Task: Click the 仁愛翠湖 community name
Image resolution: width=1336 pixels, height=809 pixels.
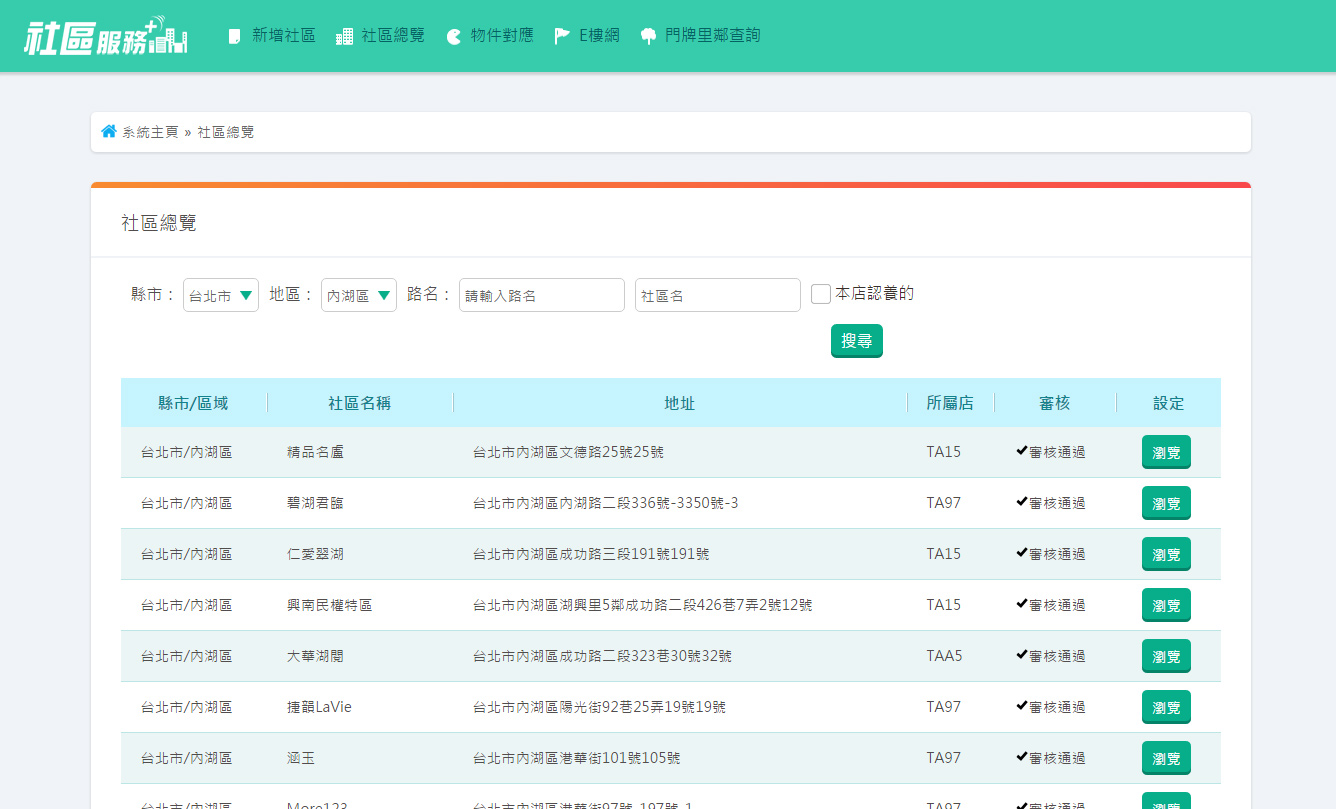Action: pos(315,554)
